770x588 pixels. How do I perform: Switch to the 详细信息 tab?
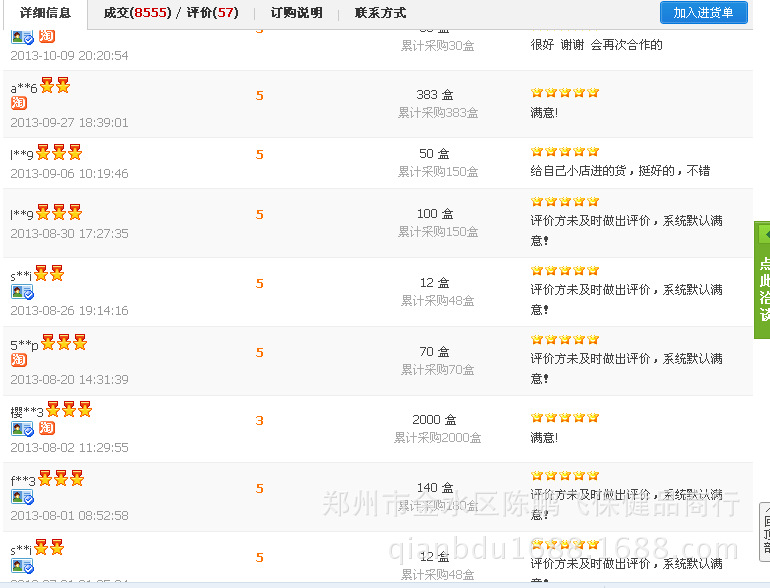point(45,13)
